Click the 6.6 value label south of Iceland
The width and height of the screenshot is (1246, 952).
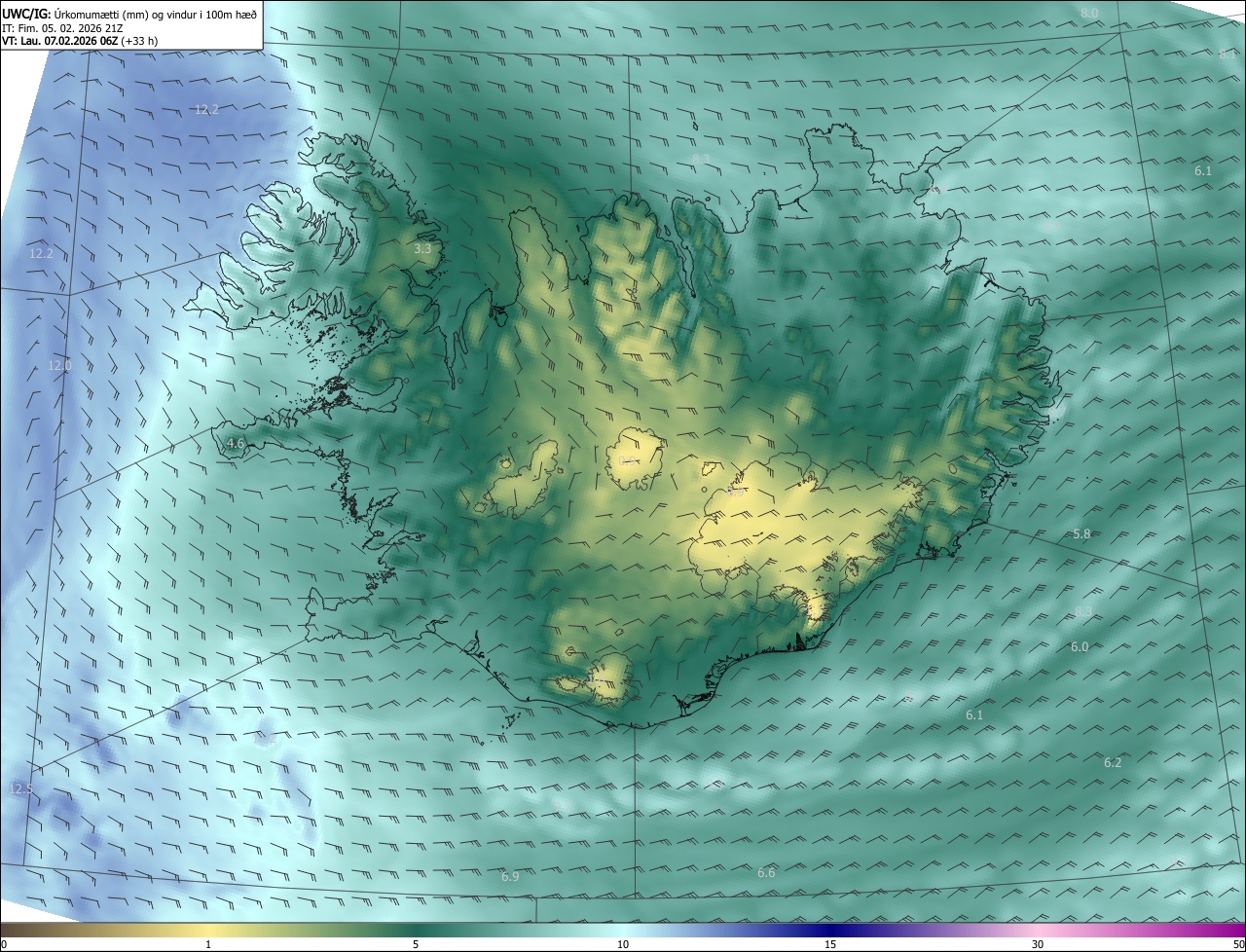pos(766,873)
